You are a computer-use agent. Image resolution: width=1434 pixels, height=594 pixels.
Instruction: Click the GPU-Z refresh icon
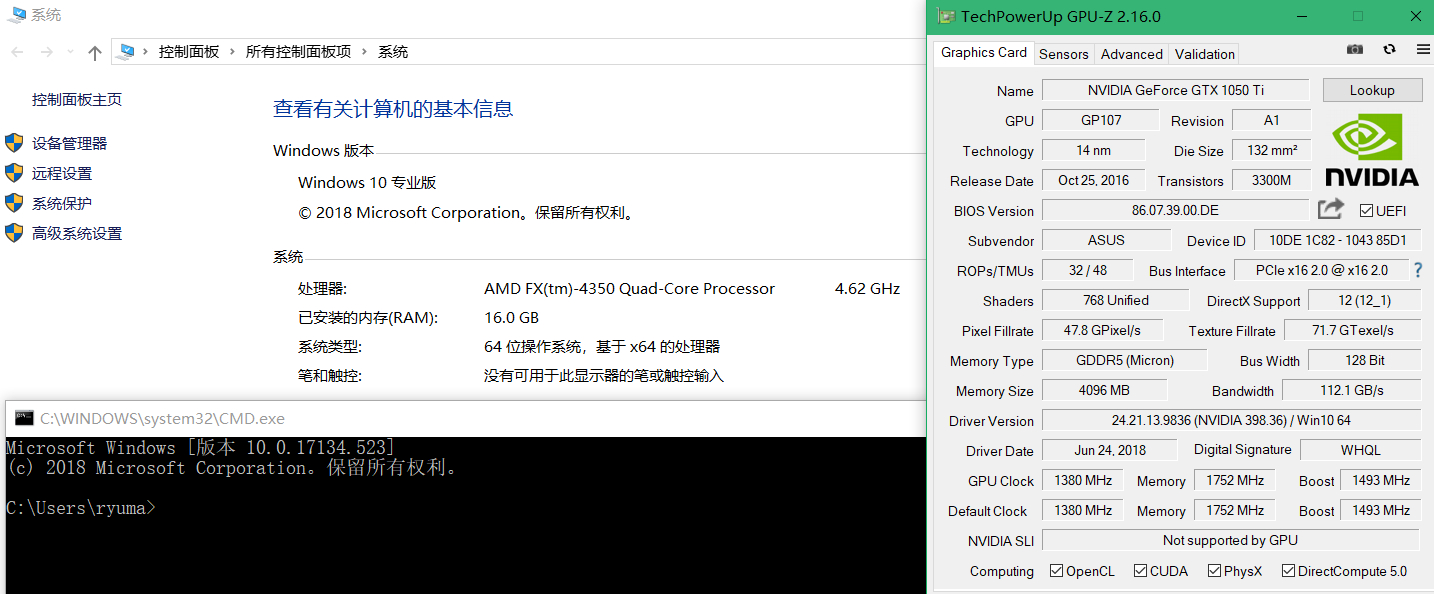(x=1389, y=50)
